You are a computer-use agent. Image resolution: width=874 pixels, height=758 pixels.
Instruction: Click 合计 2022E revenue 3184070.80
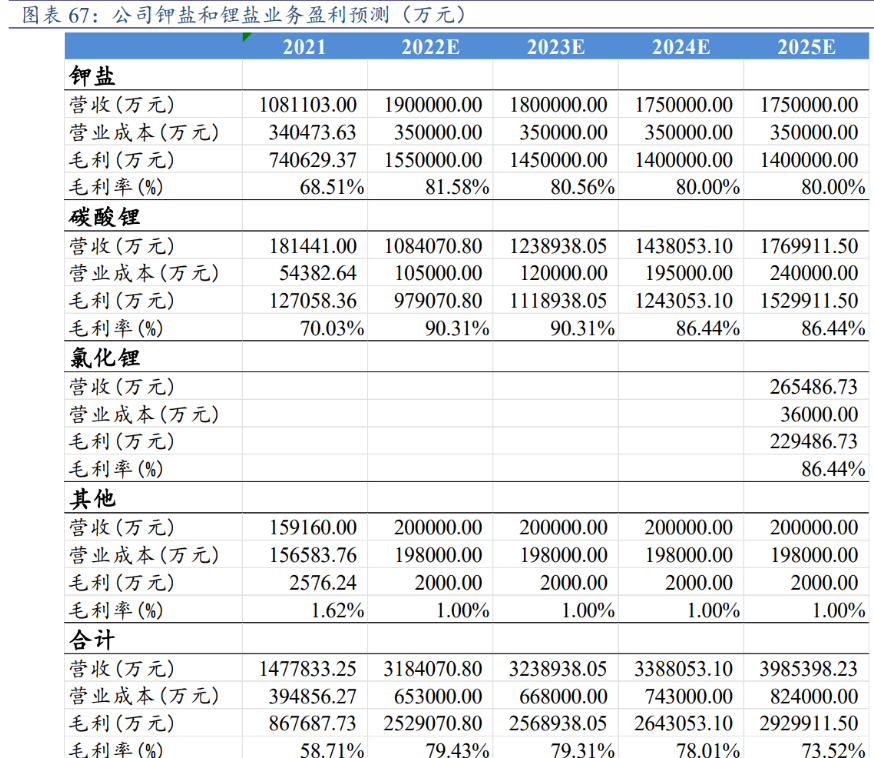pyautogui.click(x=433, y=669)
